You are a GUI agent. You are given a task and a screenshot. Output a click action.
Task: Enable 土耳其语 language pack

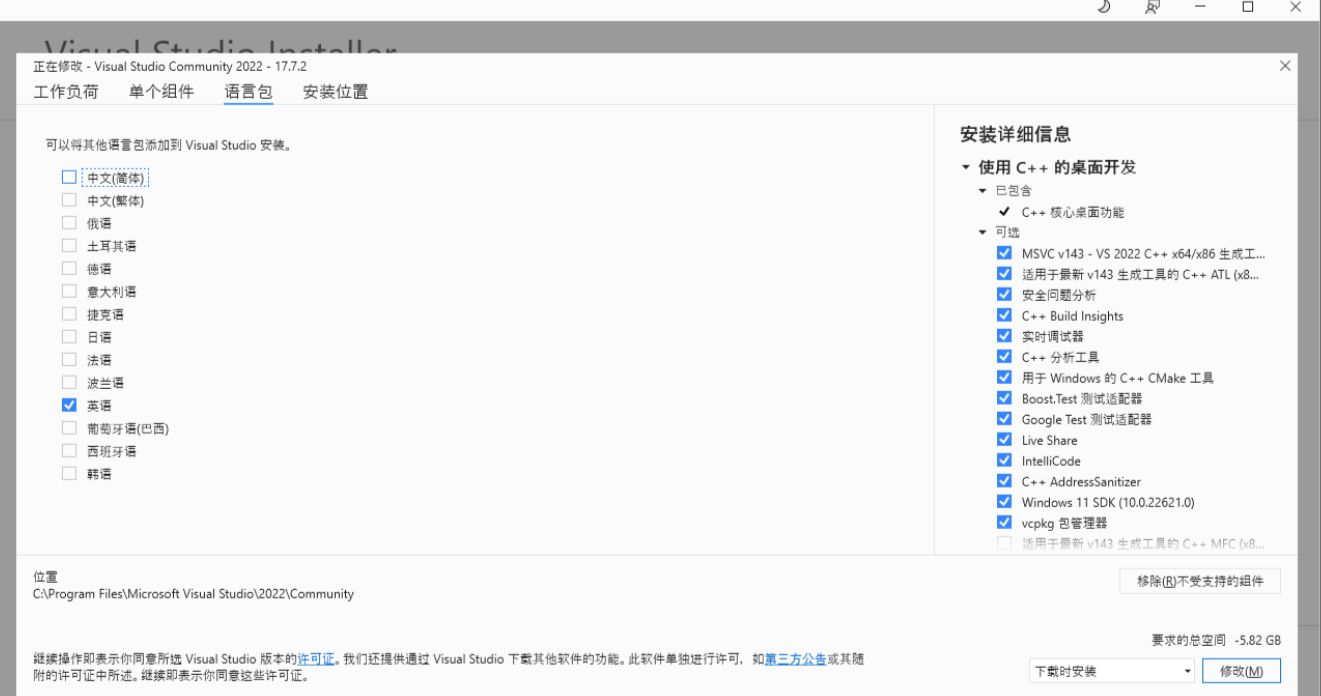(x=69, y=245)
